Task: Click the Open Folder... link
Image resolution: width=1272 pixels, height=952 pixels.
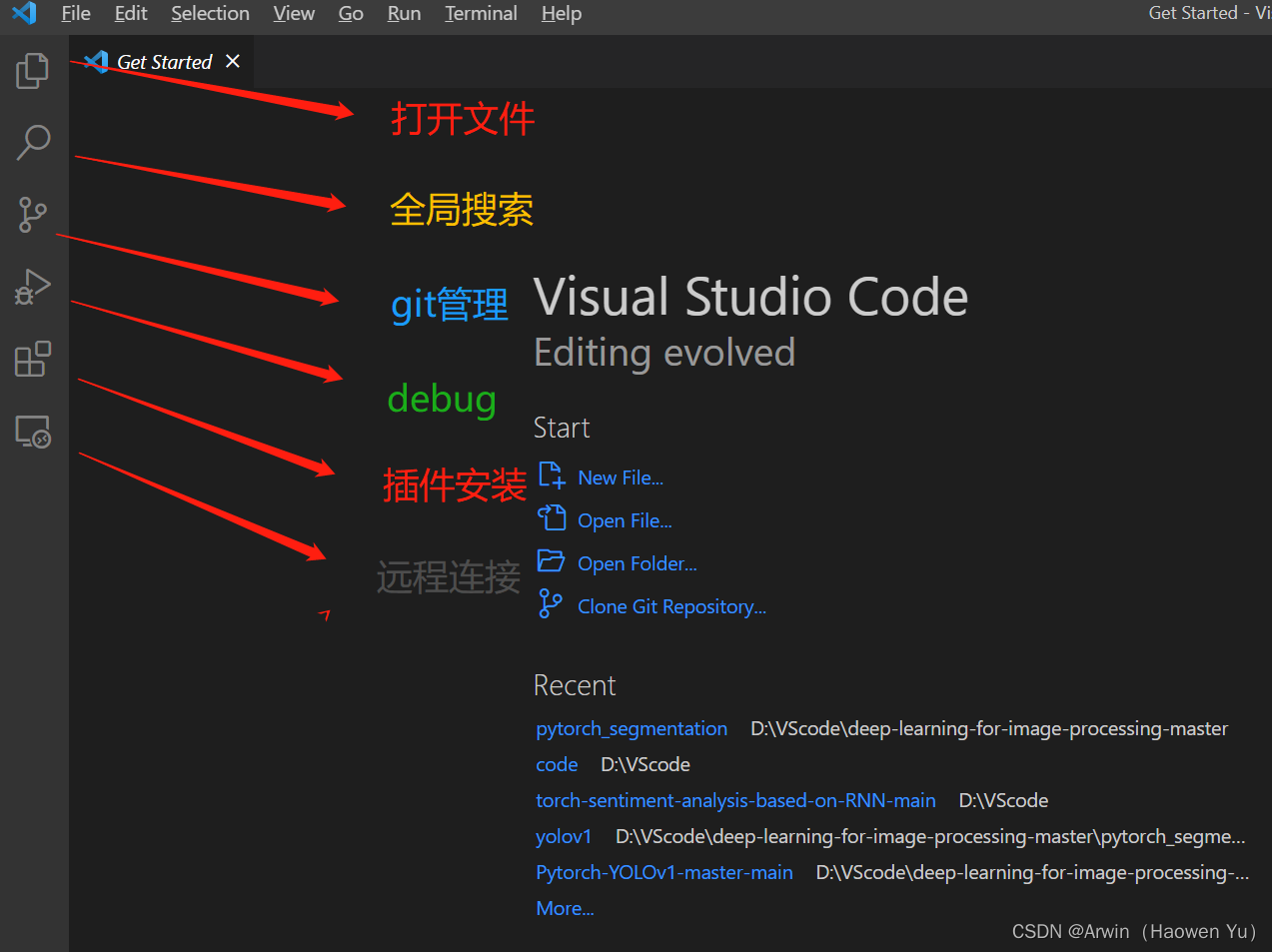Action: [637, 563]
